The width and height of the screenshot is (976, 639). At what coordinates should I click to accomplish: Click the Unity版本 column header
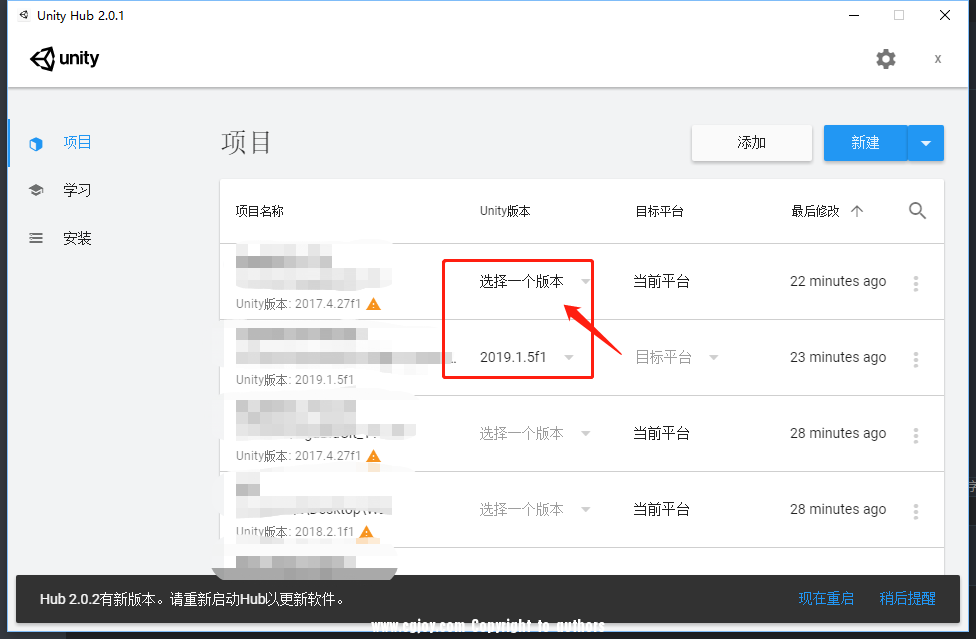click(505, 211)
